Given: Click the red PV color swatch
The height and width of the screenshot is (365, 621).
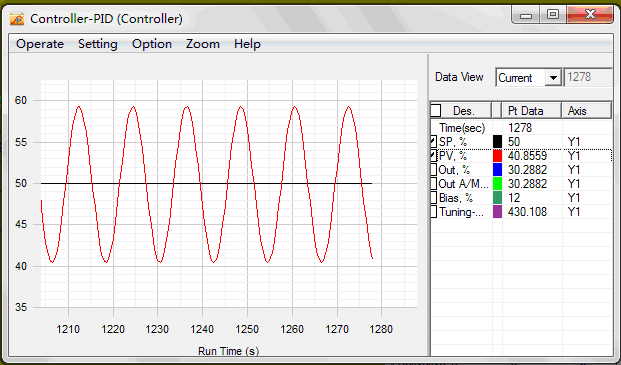Looking at the screenshot, I should coord(497,156).
